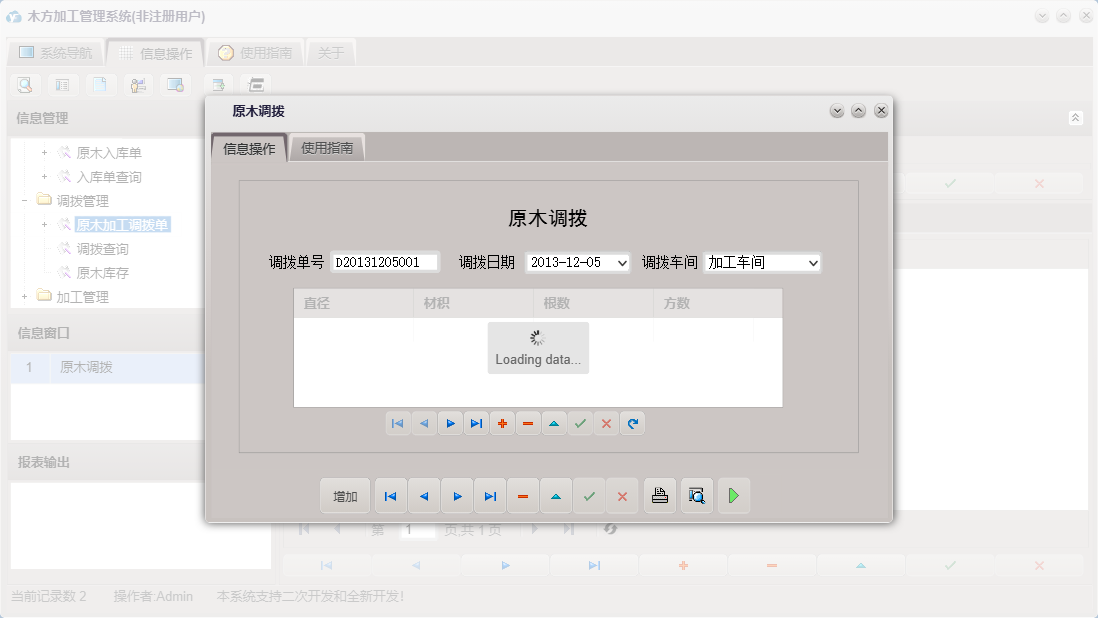Add a detail row with the plus icon
The height and width of the screenshot is (618, 1098).
[502, 423]
